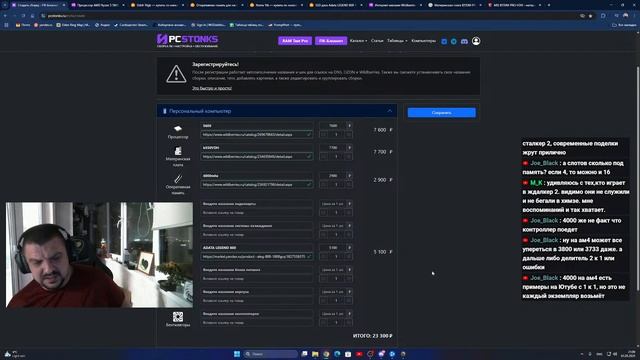Increase quantity in the ADATA LEGEND row

pyautogui.click(x=348, y=256)
